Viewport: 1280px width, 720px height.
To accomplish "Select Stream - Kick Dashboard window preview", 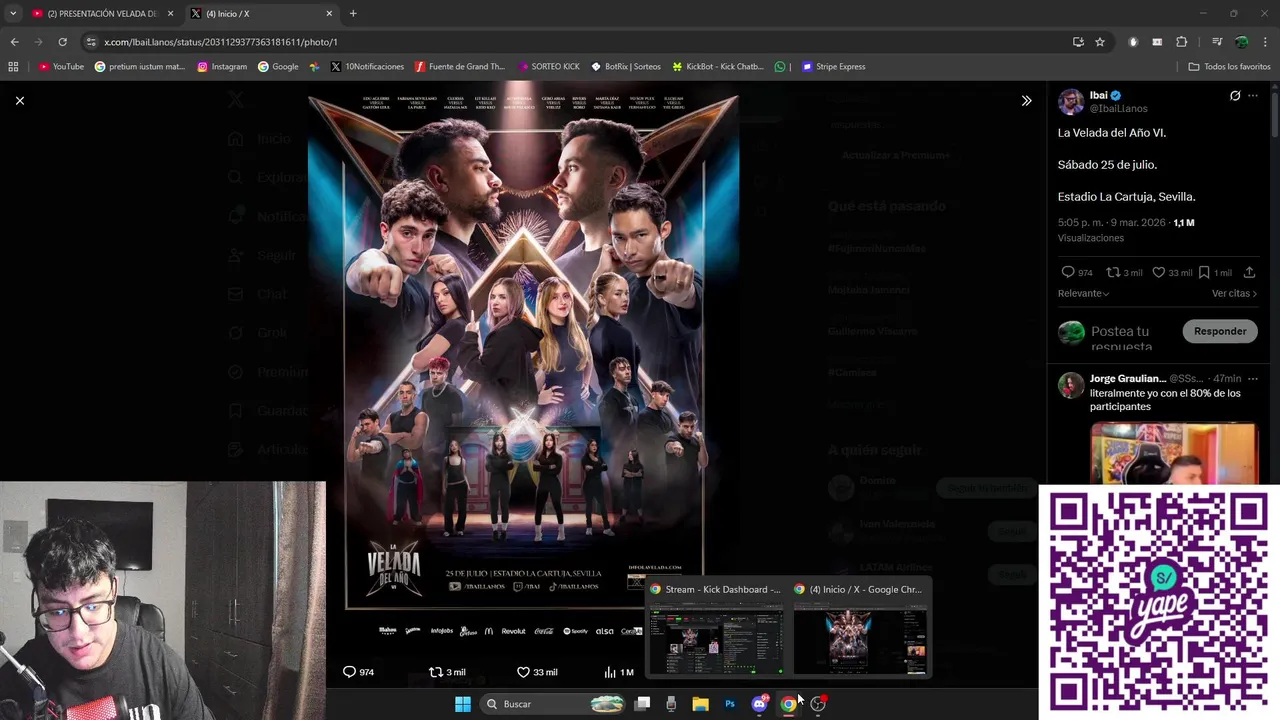I will pos(715,627).
